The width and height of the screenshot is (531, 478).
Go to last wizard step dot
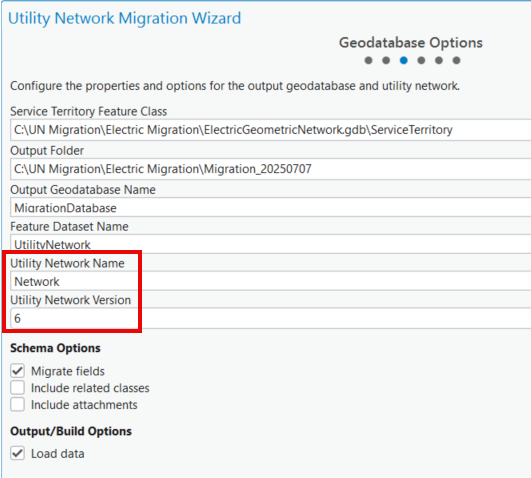[x=456, y=60]
